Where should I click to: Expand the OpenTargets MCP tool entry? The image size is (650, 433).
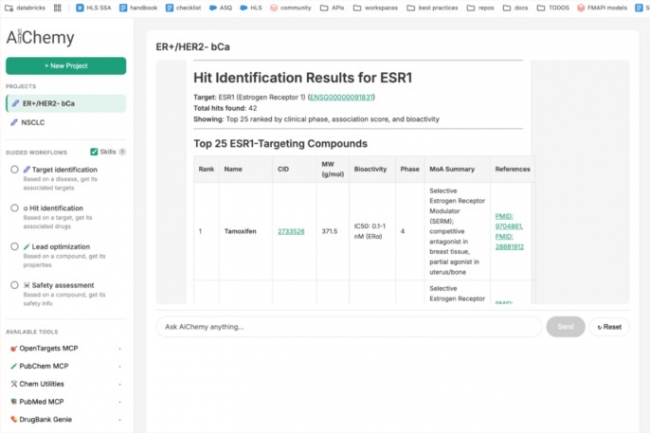tap(120, 348)
